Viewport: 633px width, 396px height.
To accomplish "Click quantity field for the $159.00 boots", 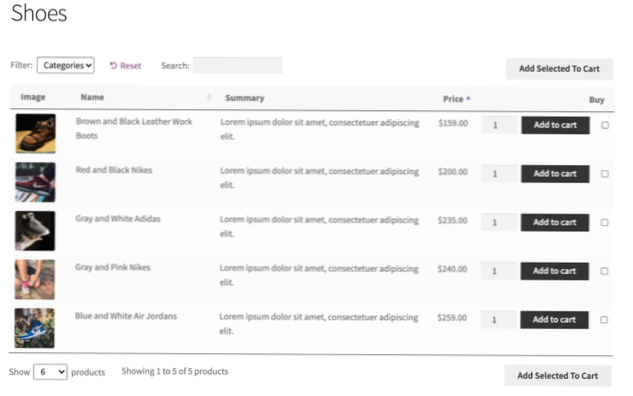I will [x=499, y=125].
